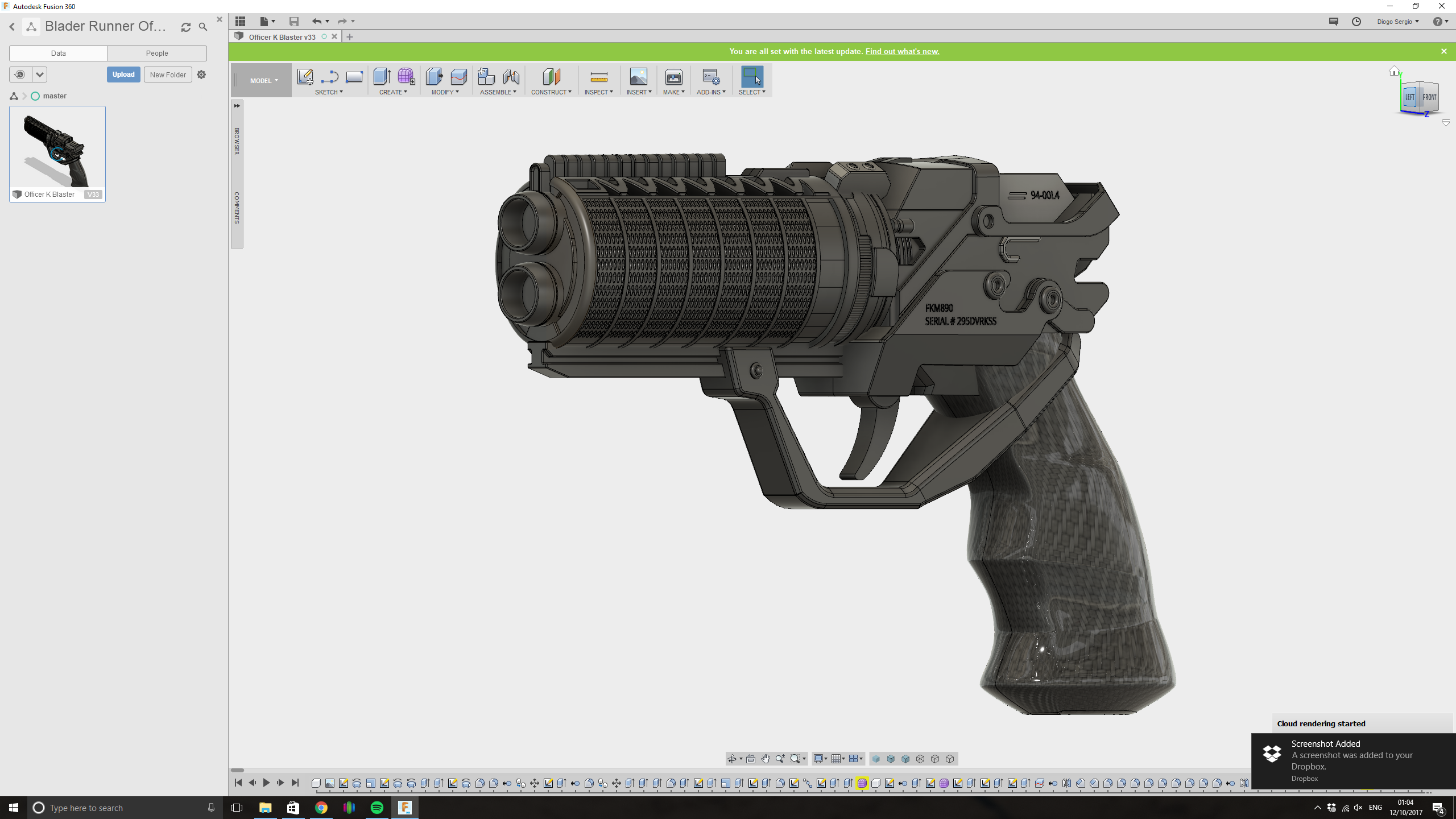The image size is (1456, 819).
Task: Pick the Line sketch tool
Action: click(x=329, y=76)
